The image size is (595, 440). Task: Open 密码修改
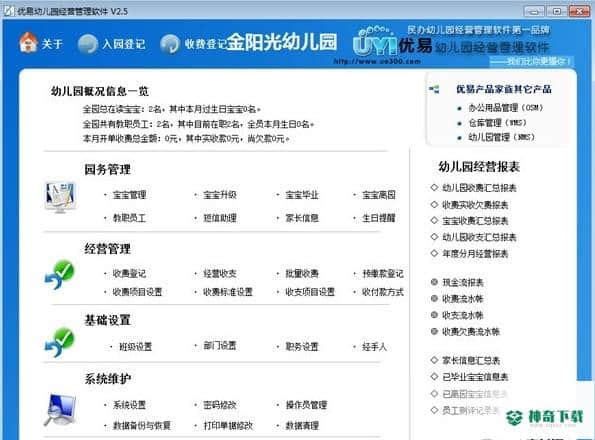pos(220,405)
